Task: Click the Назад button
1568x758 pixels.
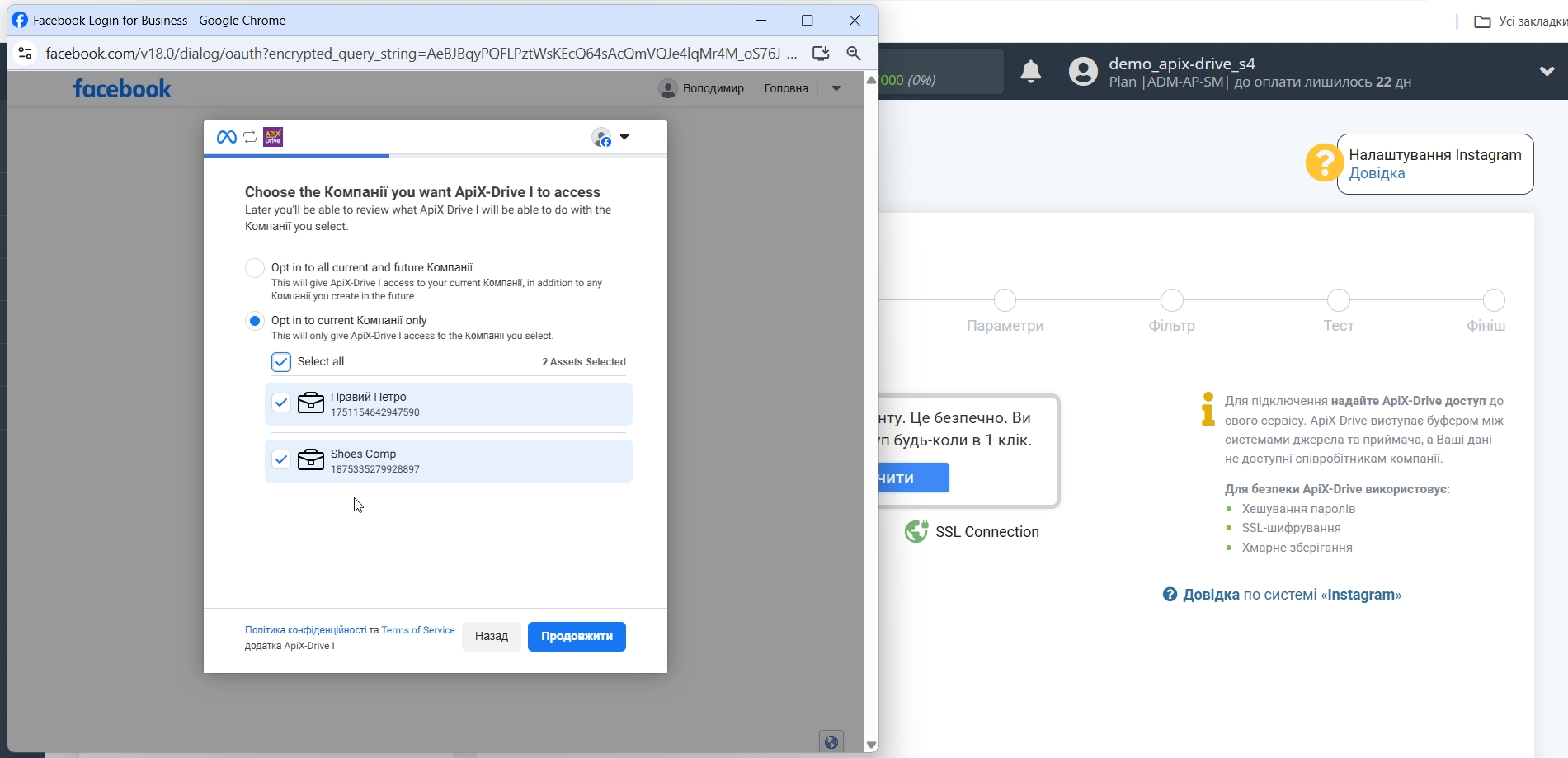Action: [492, 636]
